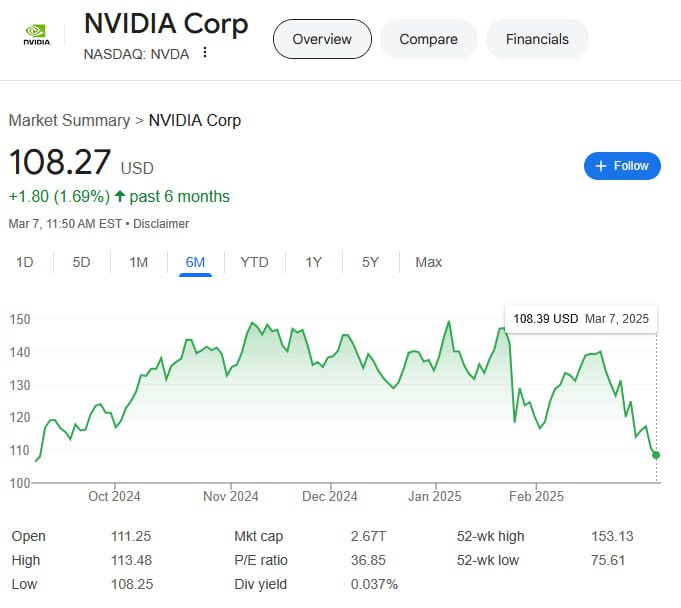This screenshot has height=608, width=681.
Task: Select the 1M time range
Action: (x=138, y=262)
